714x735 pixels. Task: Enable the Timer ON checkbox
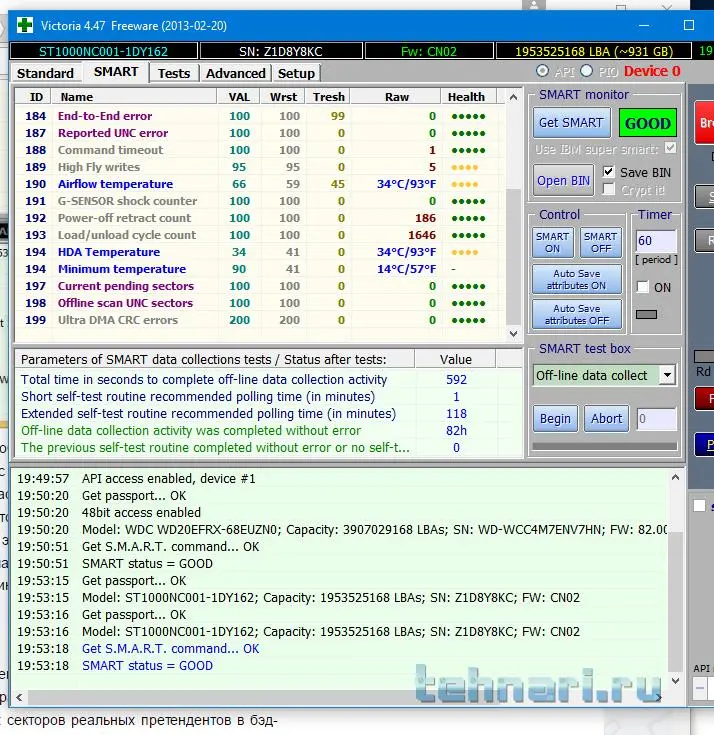click(643, 287)
